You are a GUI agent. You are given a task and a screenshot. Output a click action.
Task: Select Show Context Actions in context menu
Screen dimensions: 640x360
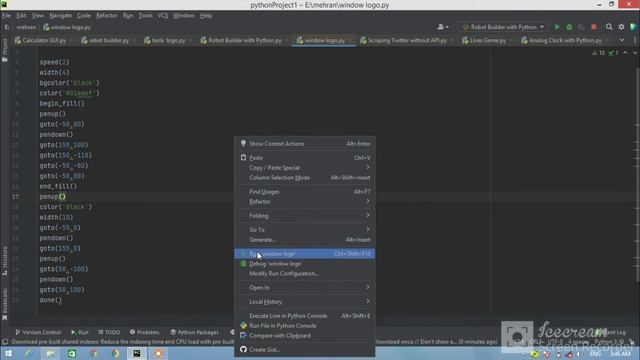(x=304, y=144)
